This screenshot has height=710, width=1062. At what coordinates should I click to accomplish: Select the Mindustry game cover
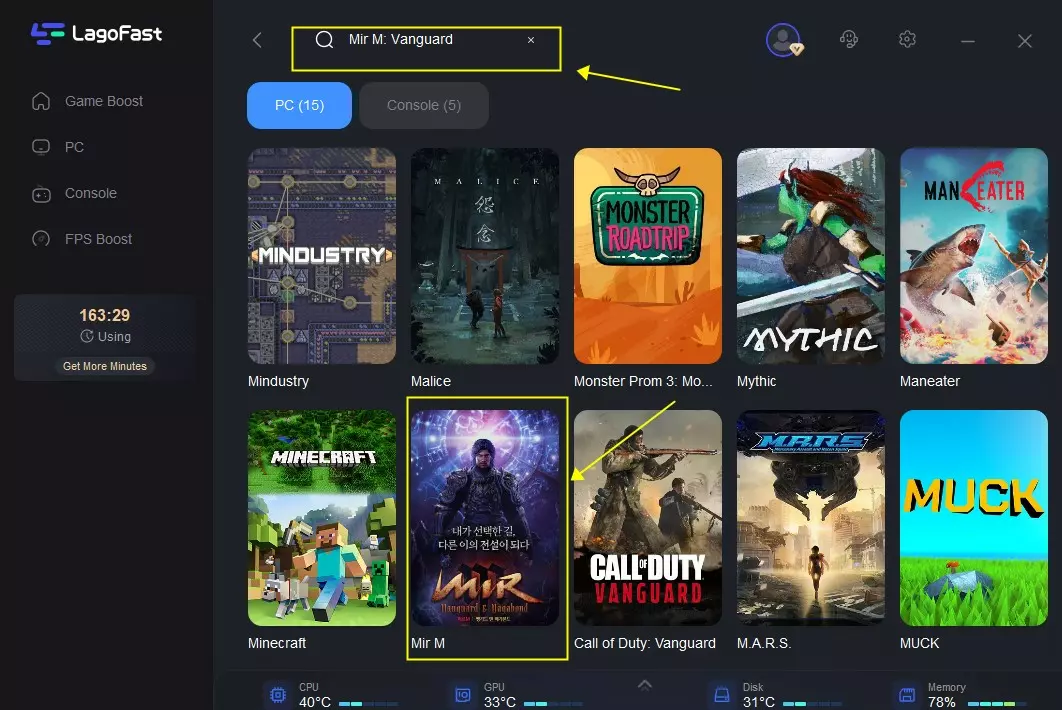(322, 256)
